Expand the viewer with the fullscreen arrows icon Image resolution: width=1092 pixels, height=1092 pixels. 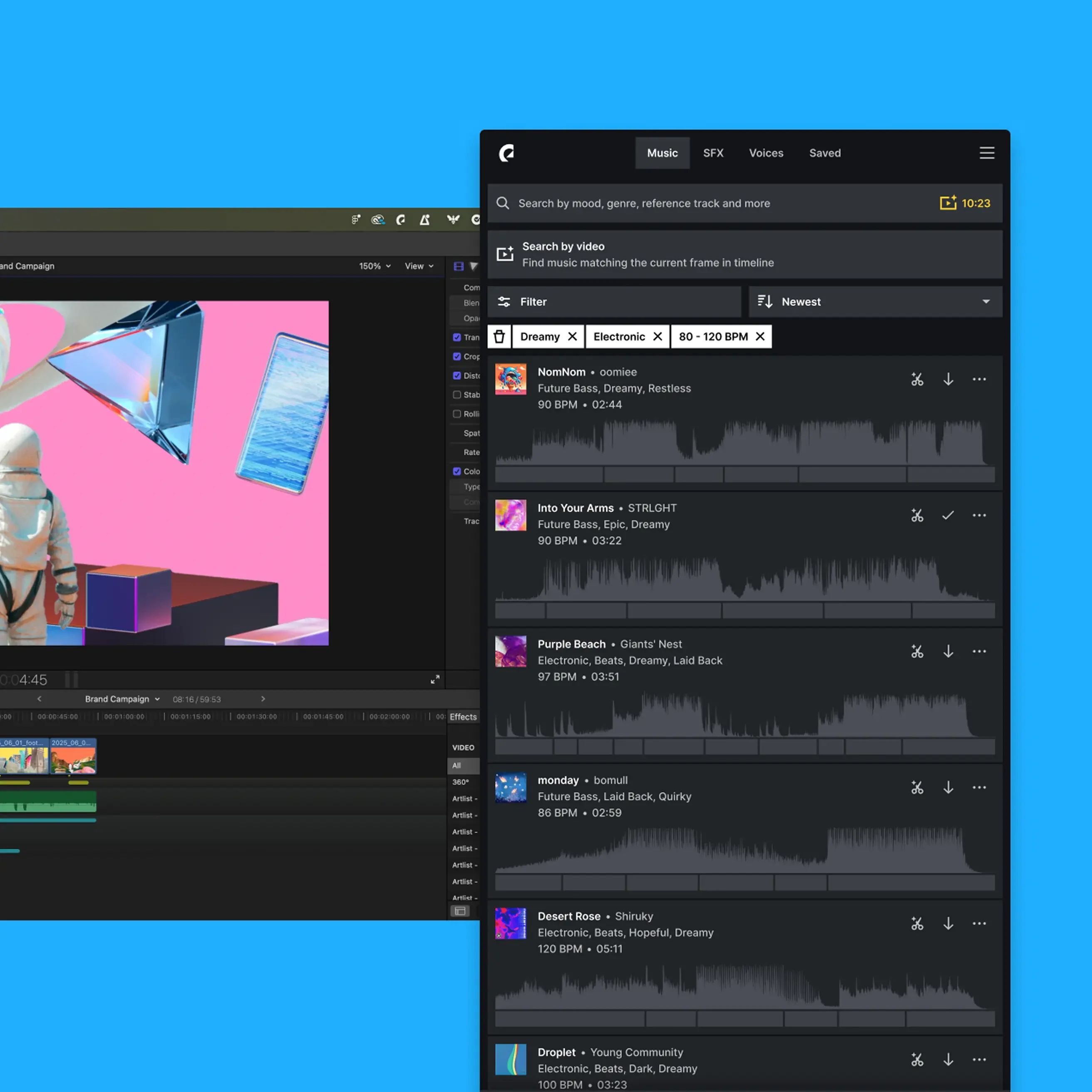435,680
